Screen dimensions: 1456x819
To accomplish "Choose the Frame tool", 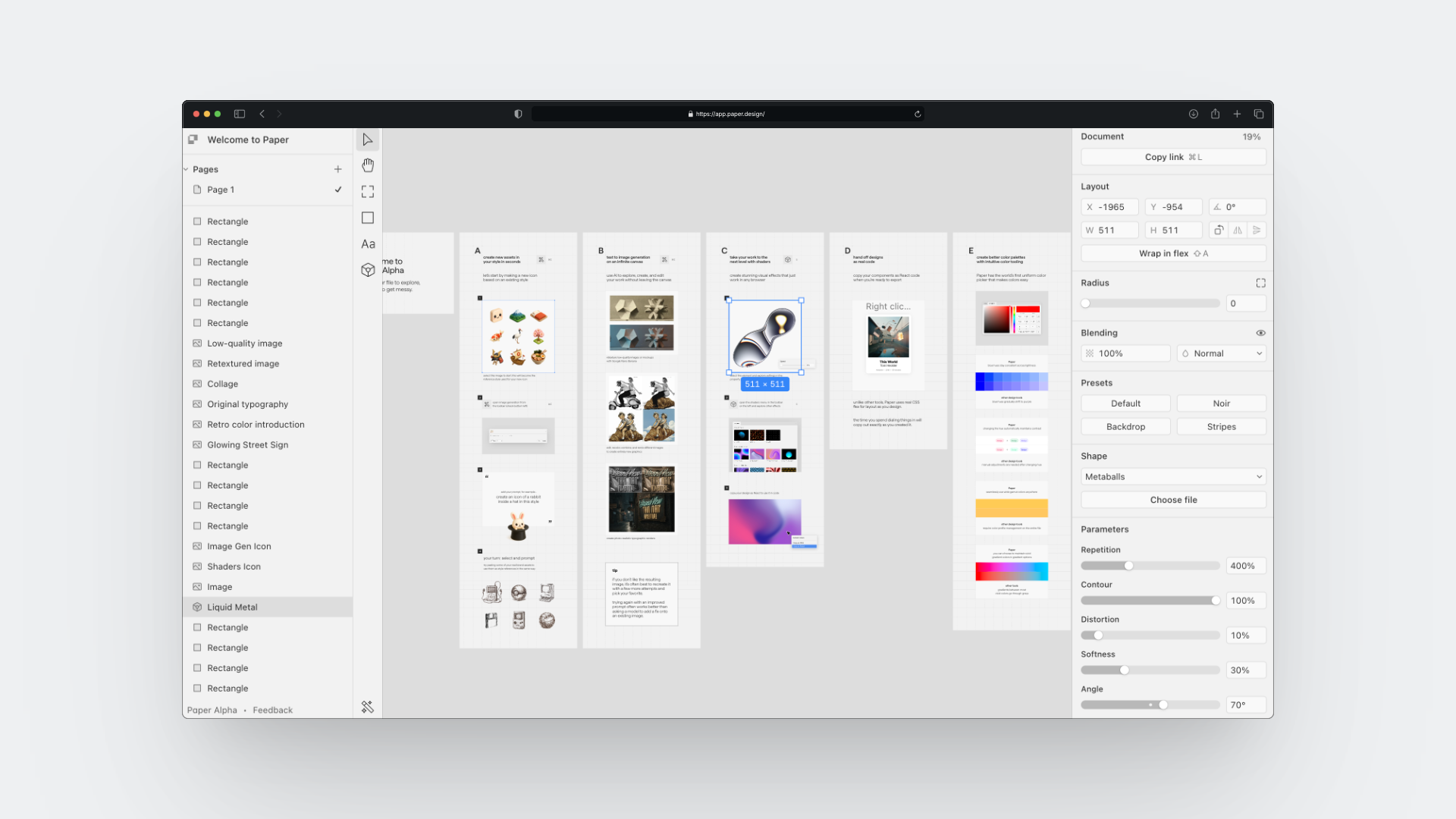I will click(x=368, y=192).
